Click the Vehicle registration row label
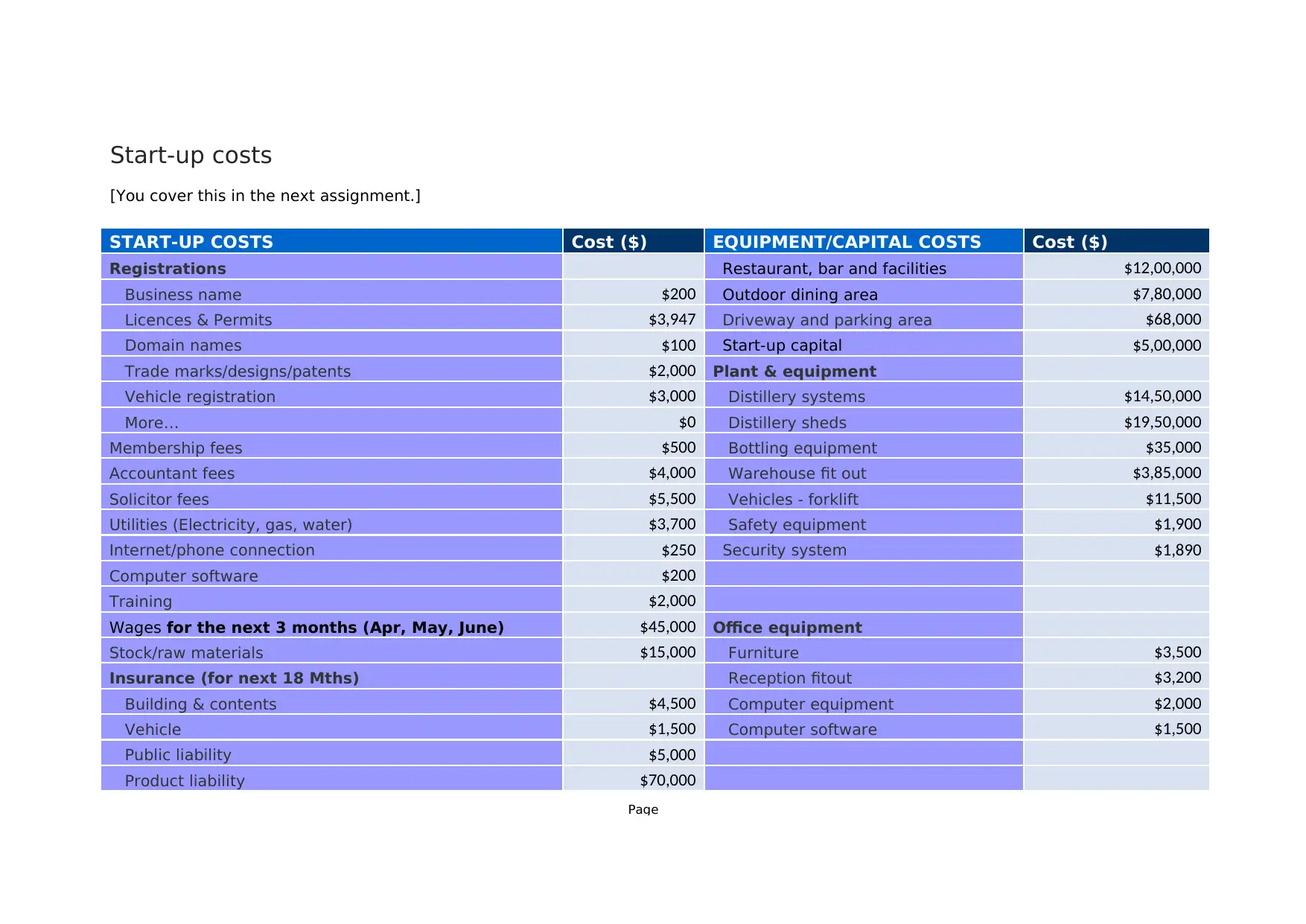Image resolution: width=1306 pixels, height=924 pixels. point(200,397)
